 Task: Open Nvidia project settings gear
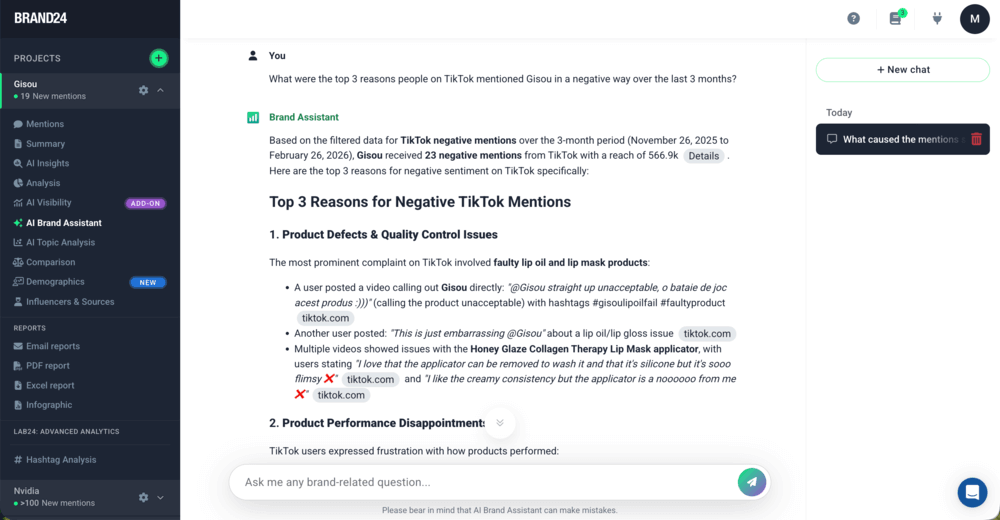143,497
